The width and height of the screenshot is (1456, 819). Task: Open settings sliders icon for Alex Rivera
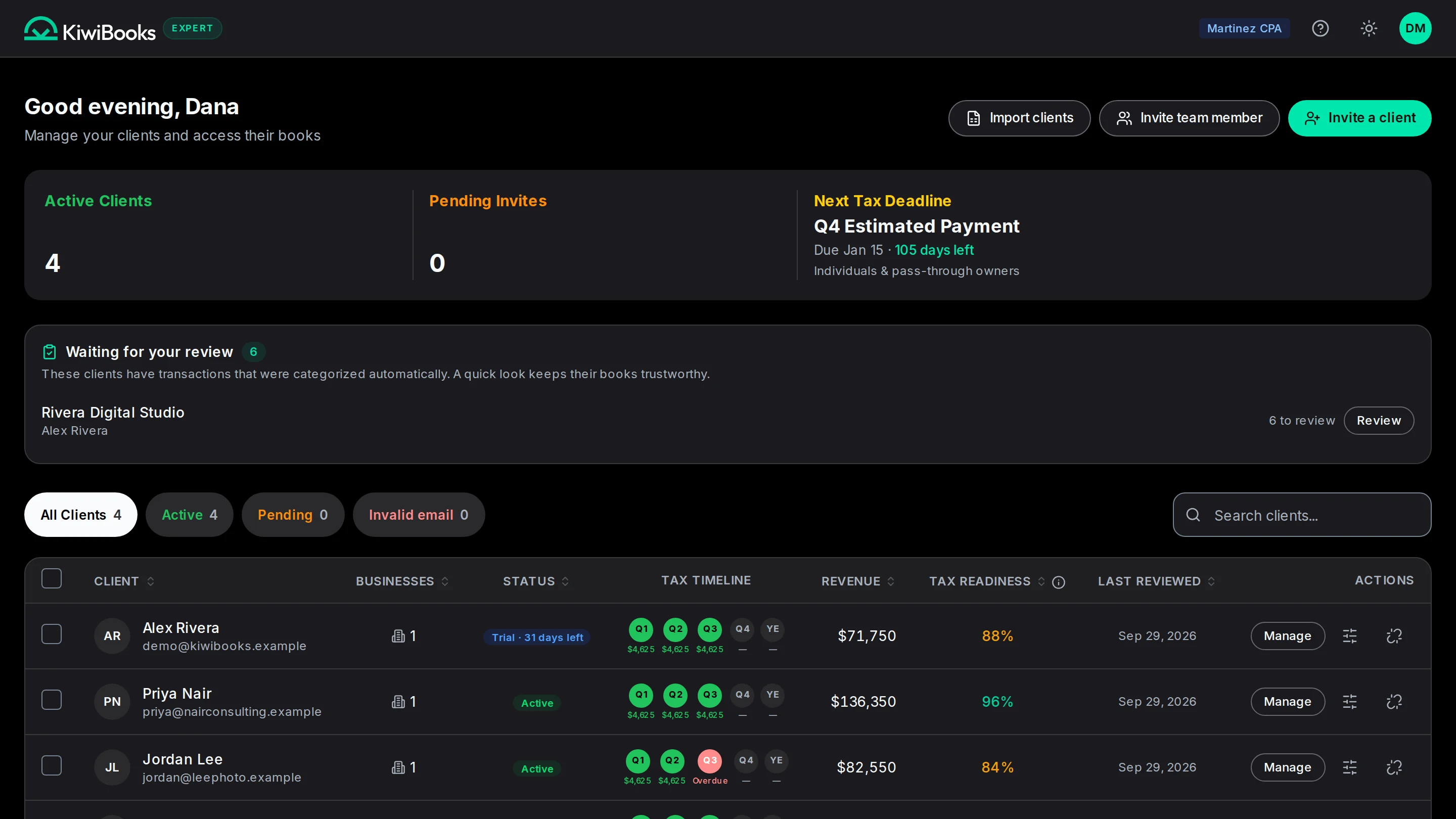1350,636
